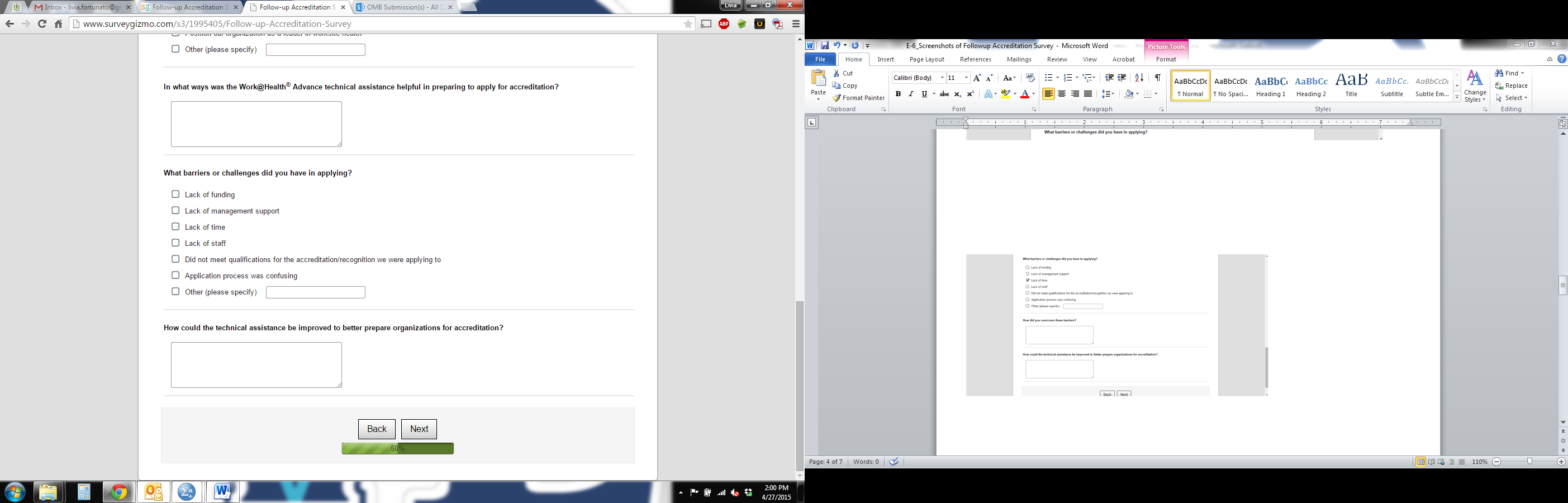
Task: Click the technical assistance helpful text area
Action: click(256, 124)
